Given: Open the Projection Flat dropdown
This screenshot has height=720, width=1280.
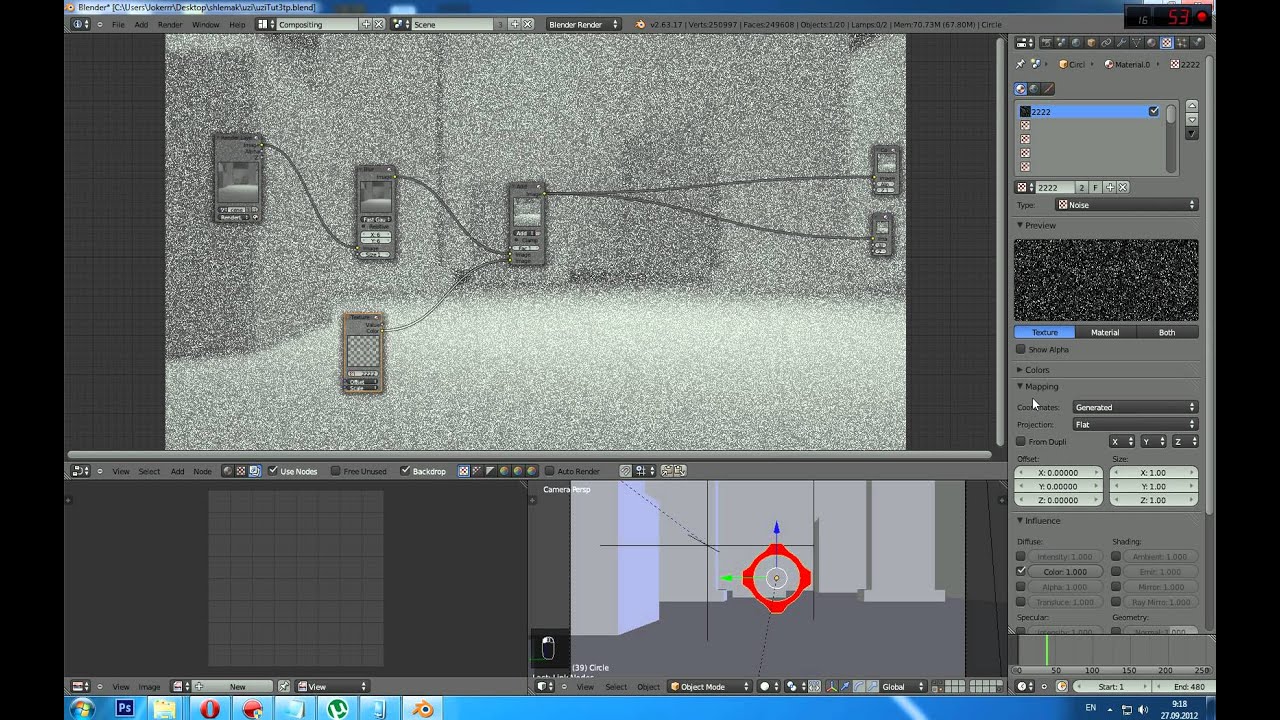Looking at the screenshot, I should [1135, 424].
